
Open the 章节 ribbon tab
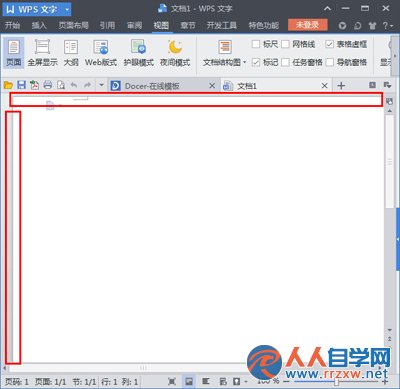188,25
